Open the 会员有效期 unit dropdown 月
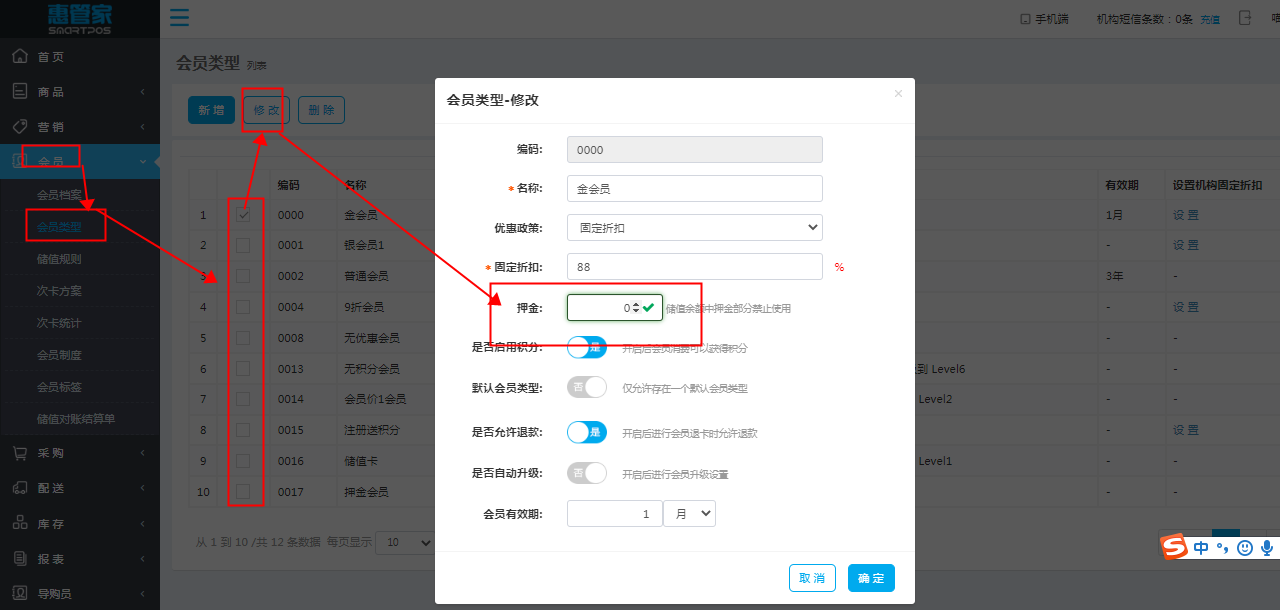The image size is (1280, 610). 690,513
